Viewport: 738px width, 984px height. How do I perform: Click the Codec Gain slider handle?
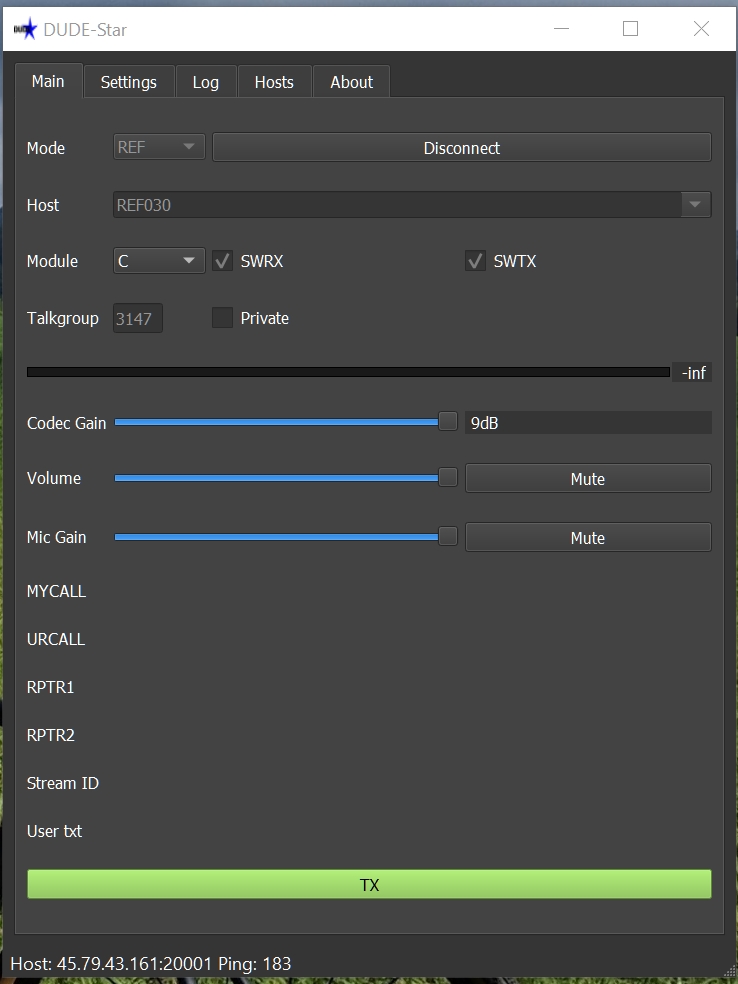coord(448,422)
